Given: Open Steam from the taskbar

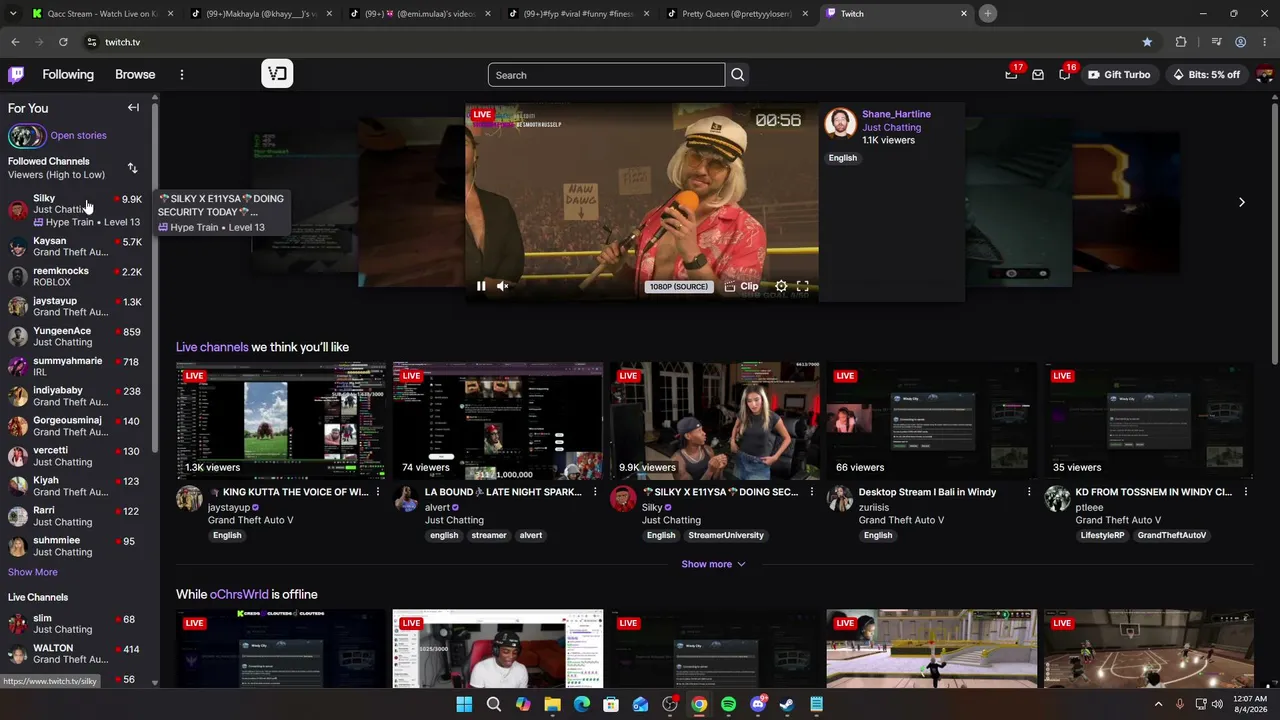Looking at the screenshot, I should click(x=787, y=704).
